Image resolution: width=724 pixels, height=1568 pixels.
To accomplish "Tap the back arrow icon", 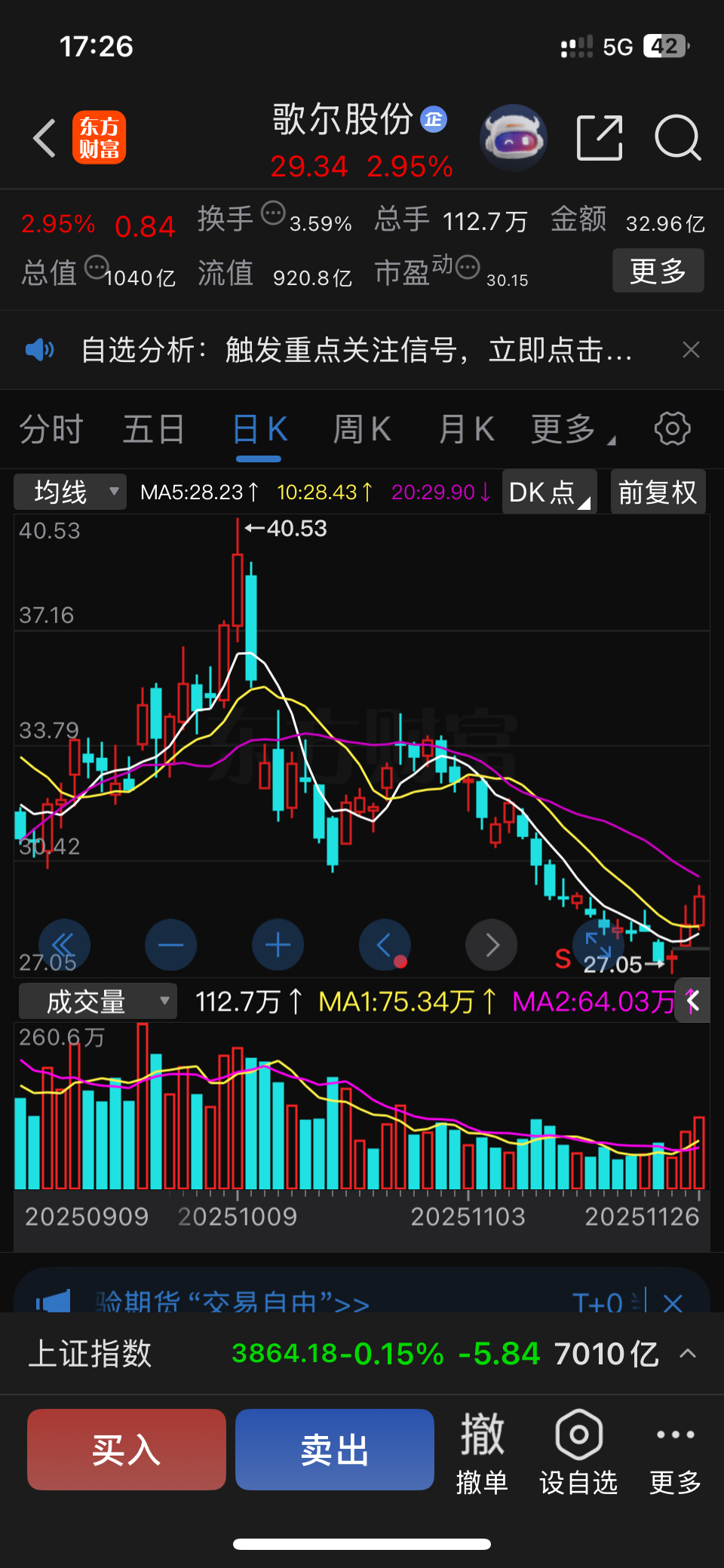I will [x=44, y=138].
